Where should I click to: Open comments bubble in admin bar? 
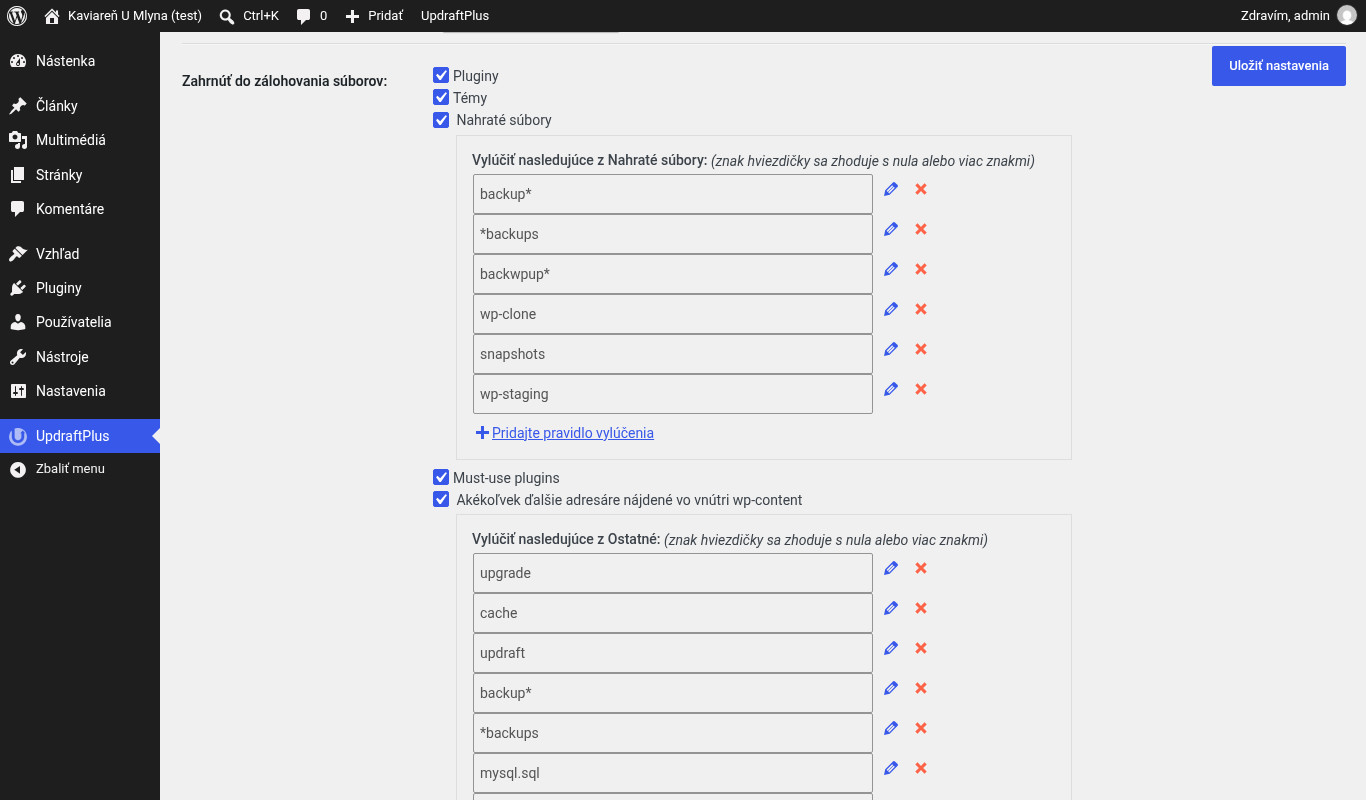(x=312, y=16)
